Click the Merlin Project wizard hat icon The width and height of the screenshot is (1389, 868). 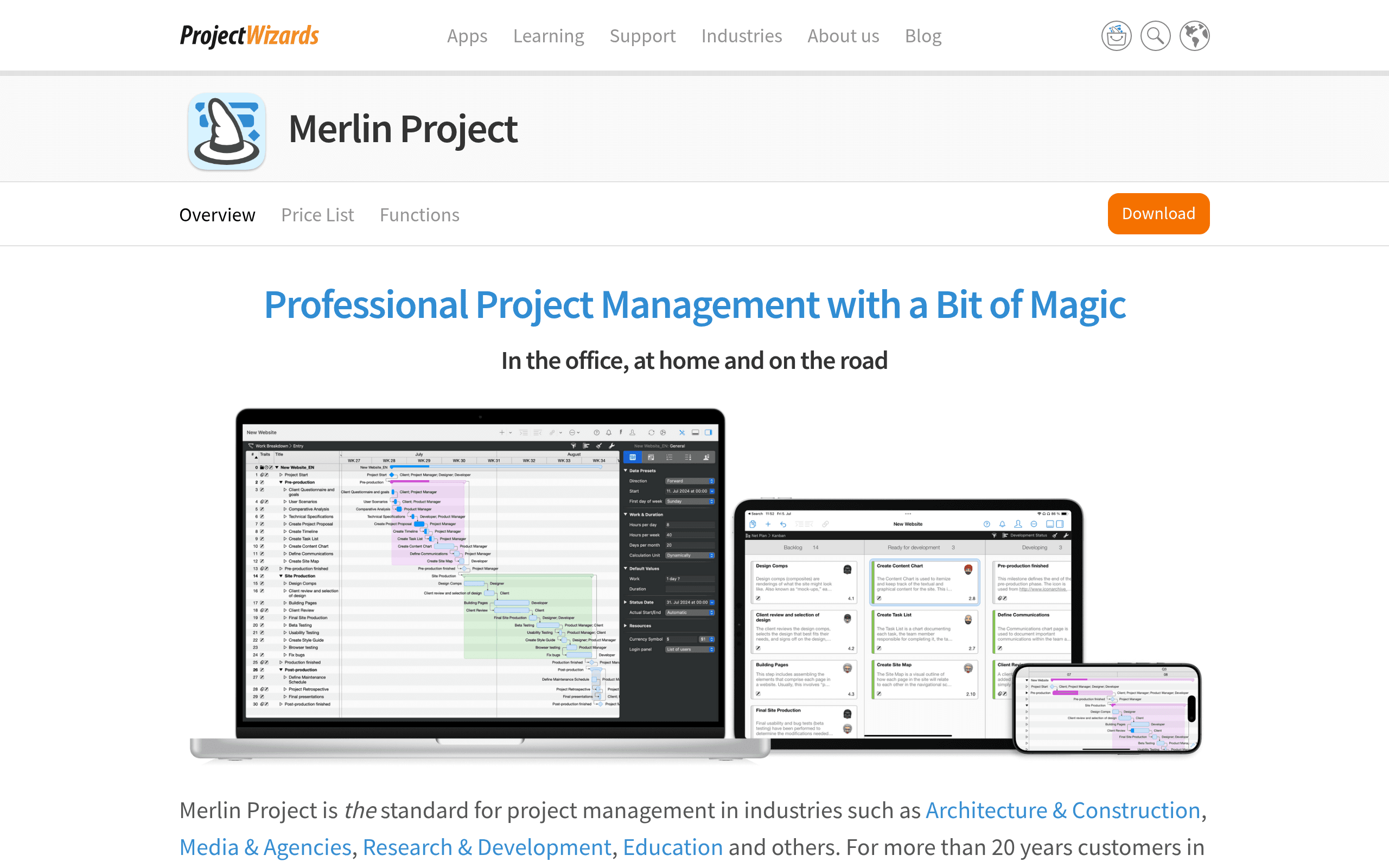[227, 131]
